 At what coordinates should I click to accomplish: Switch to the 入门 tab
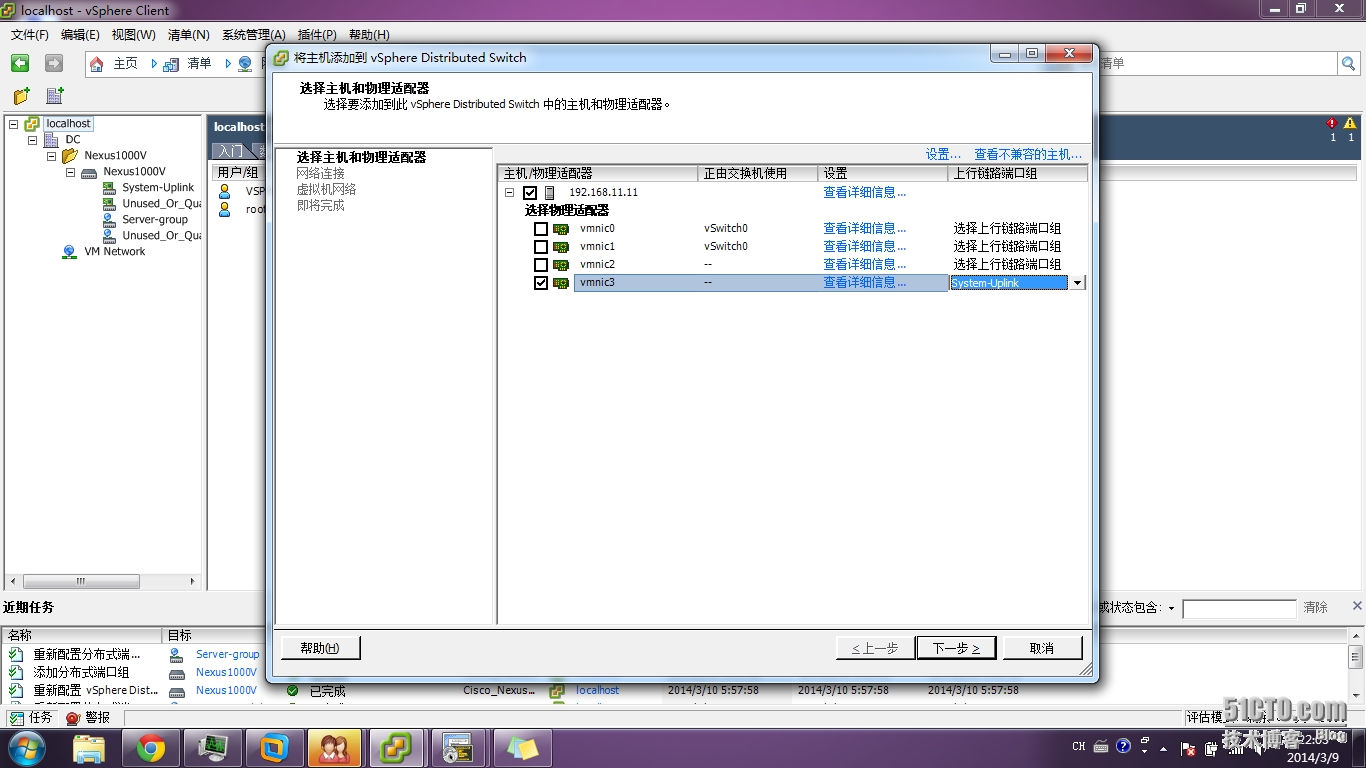tap(231, 151)
